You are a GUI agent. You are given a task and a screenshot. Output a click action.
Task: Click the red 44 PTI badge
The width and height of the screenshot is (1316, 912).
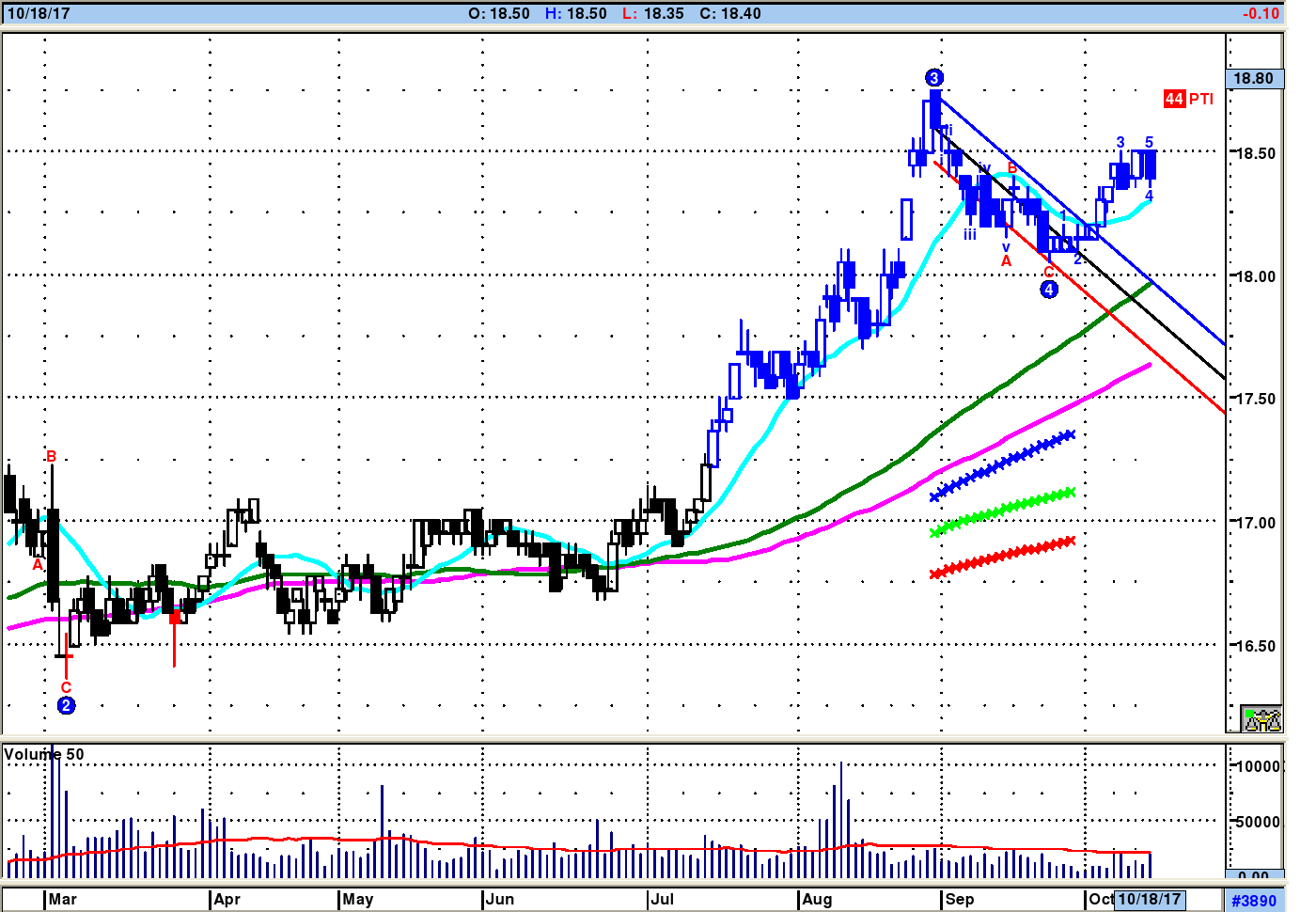click(1188, 99)
